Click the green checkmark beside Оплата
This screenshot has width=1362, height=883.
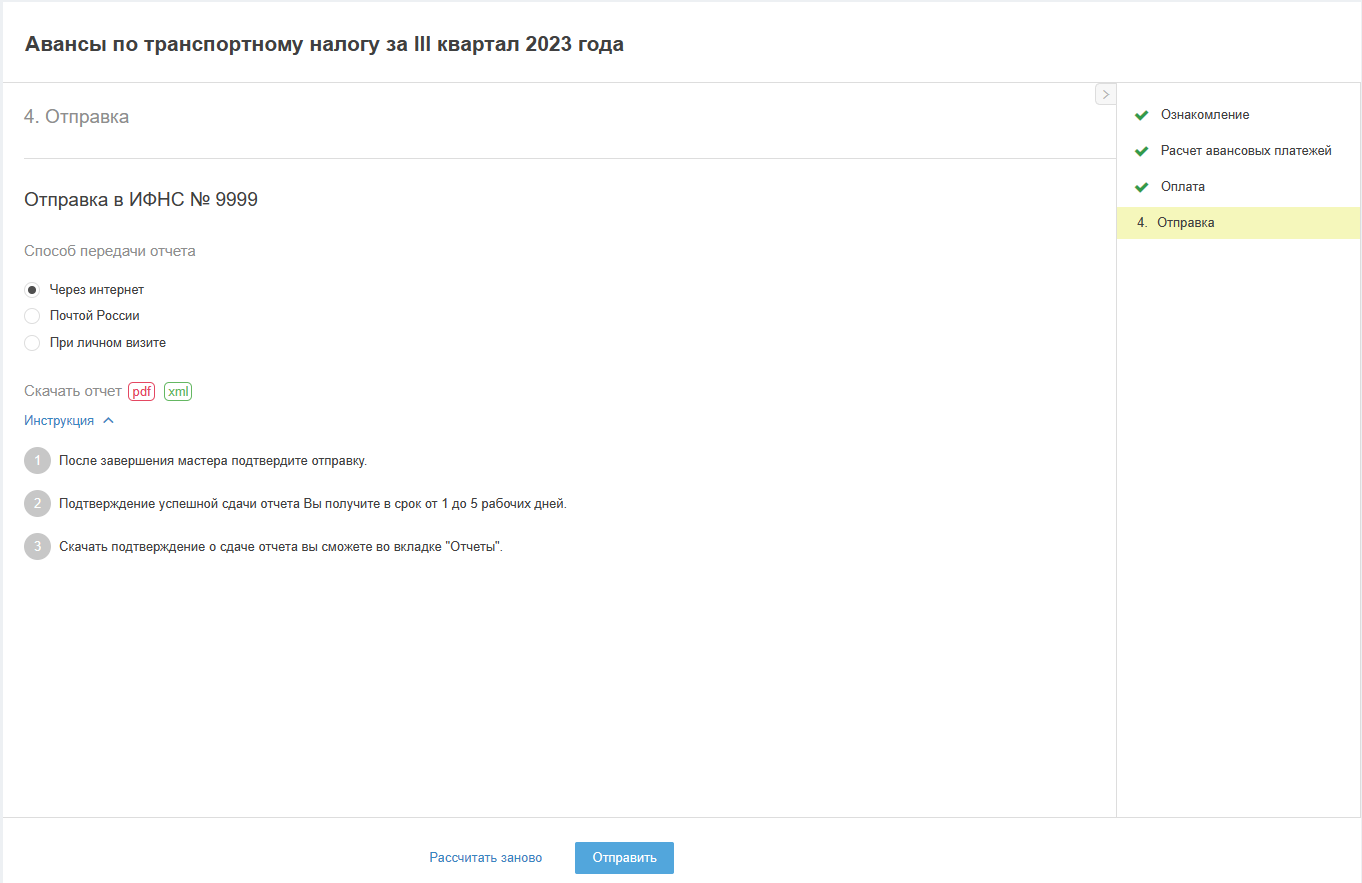[1141, 187]
